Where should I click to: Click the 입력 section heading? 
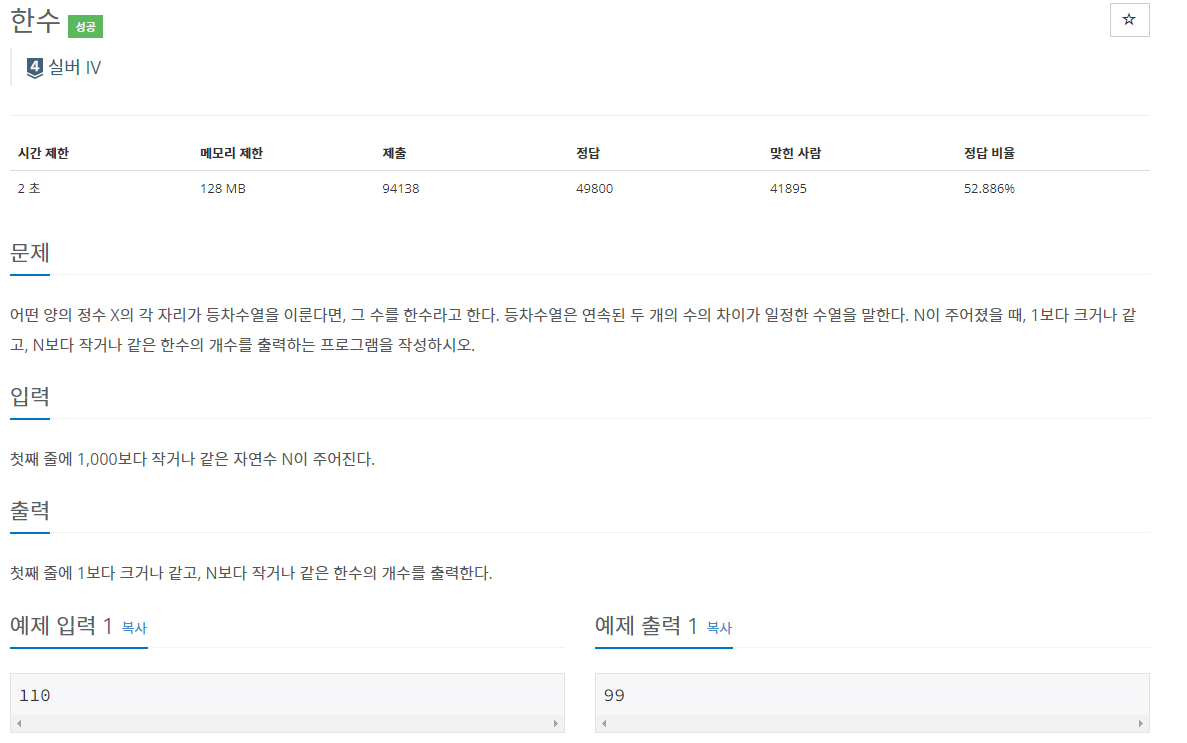[x=30, y=396]
